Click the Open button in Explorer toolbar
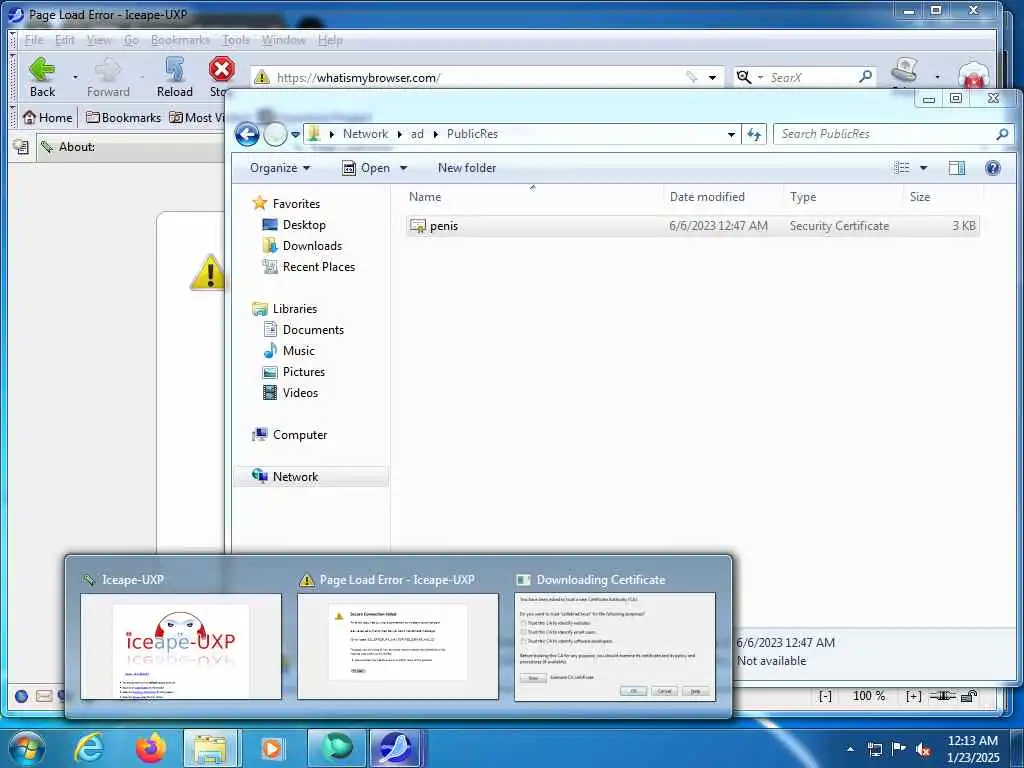Screen dimensions: 1024x768 (366, 168)
